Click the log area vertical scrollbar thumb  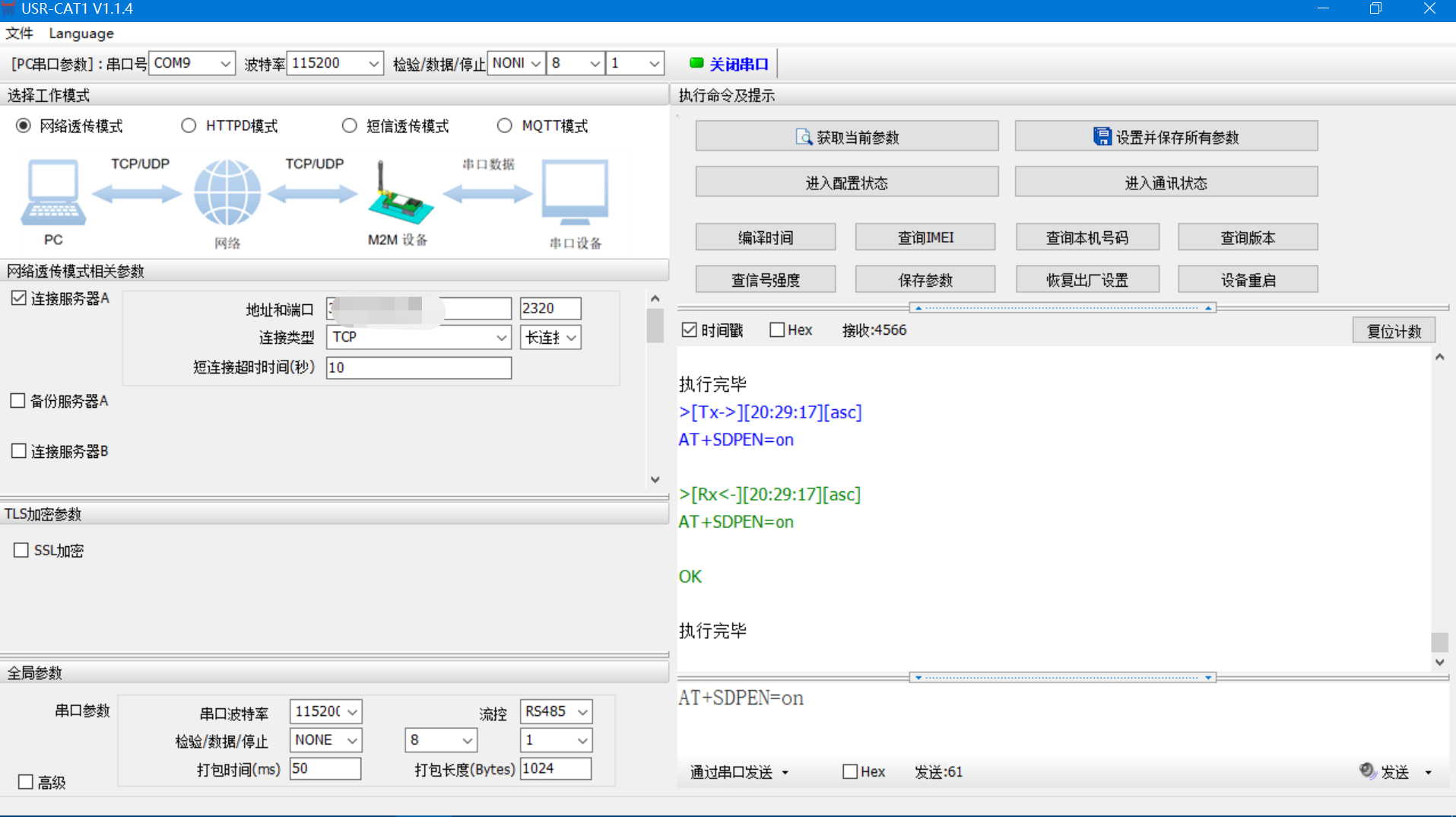[x=1439, y=641]
